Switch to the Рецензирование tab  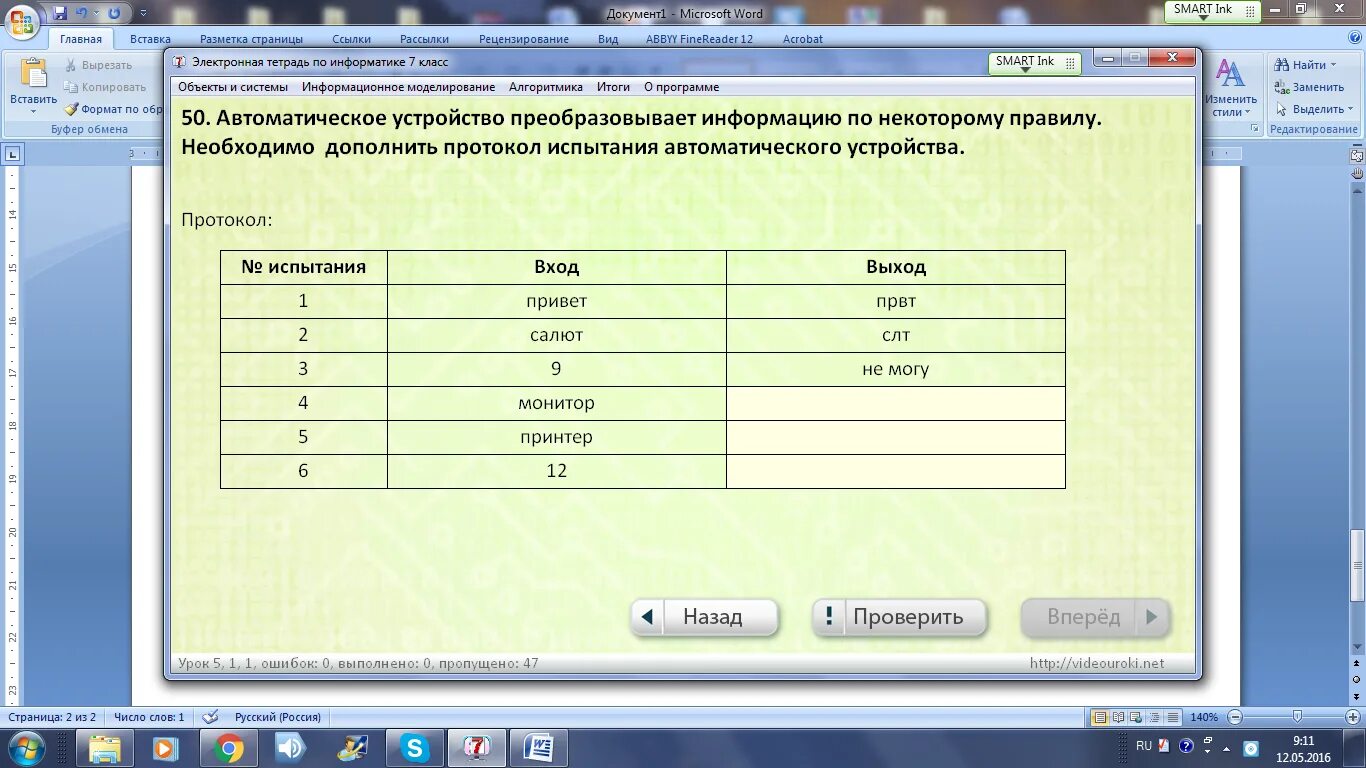tap(524, 39)
